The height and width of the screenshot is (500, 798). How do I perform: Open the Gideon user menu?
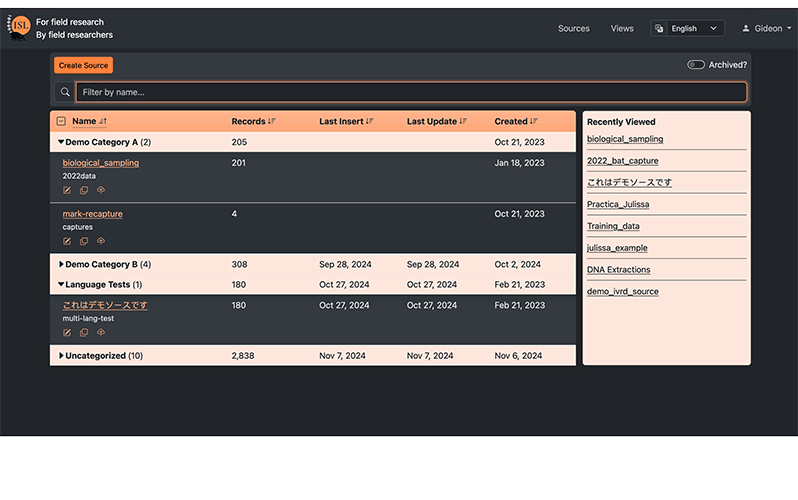coord(767,29)
